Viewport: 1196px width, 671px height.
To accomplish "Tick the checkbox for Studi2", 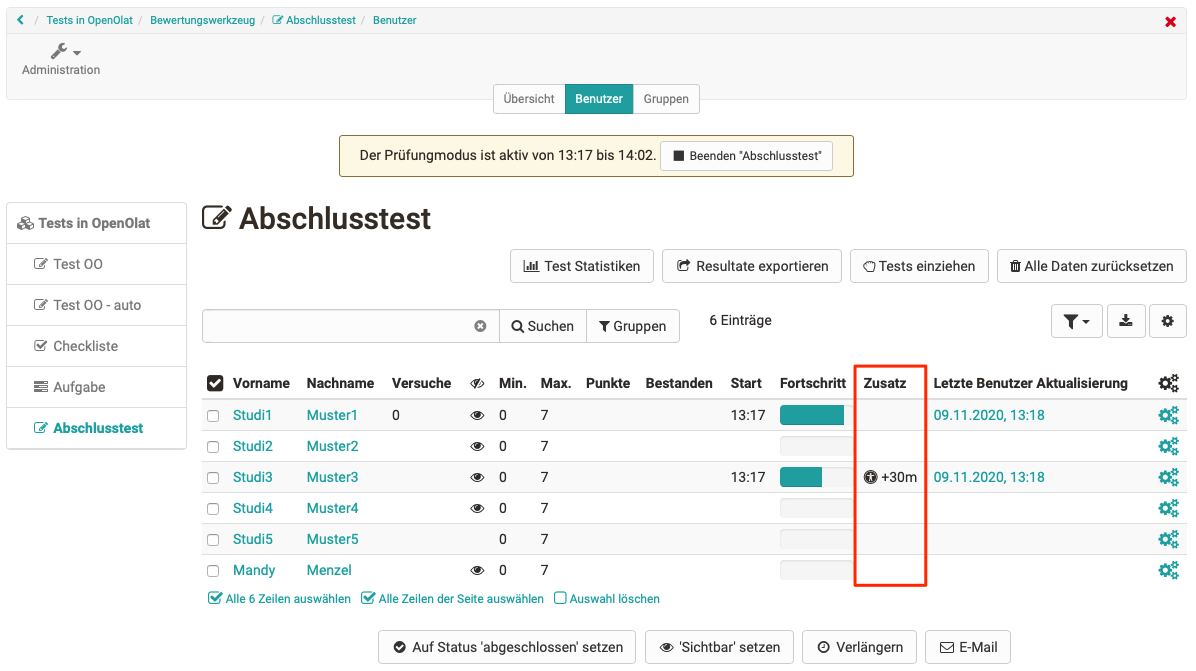I will tap(213, 447).
